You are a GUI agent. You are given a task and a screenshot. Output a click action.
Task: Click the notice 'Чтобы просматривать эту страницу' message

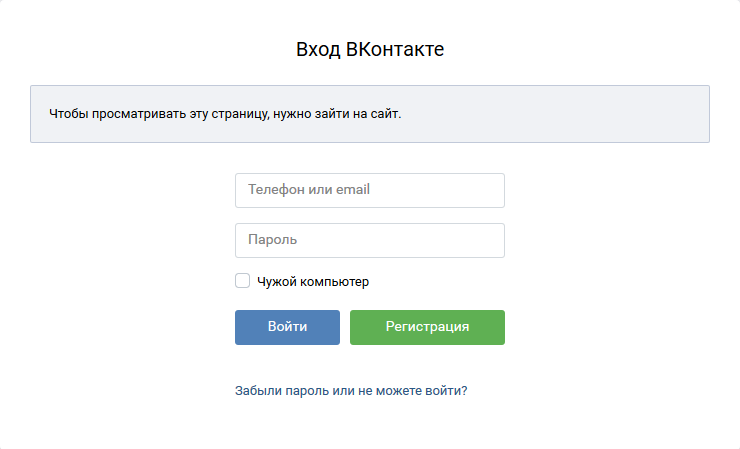(x=225, y=114)
